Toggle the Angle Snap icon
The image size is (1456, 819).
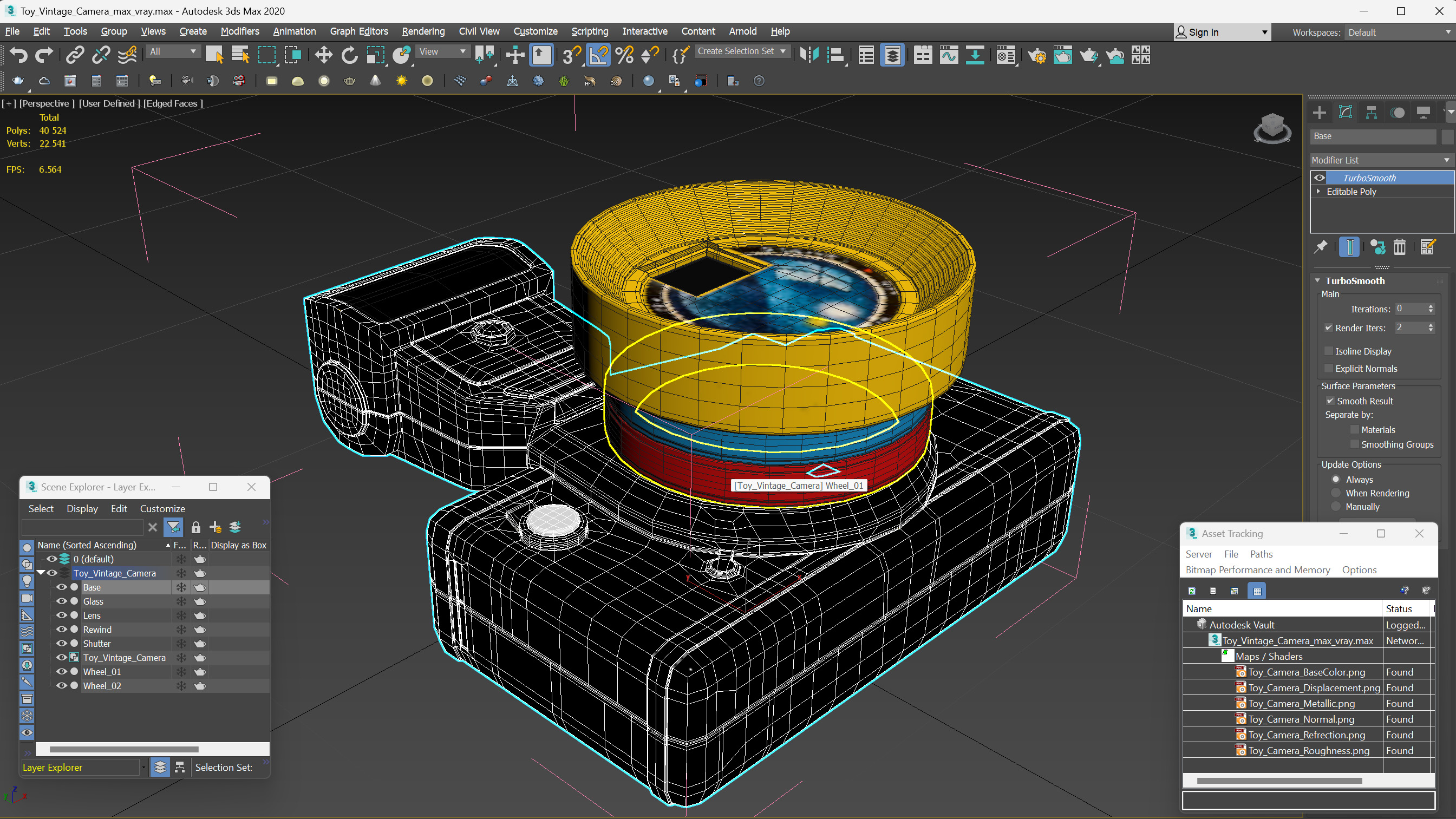(x=598, y=55)
